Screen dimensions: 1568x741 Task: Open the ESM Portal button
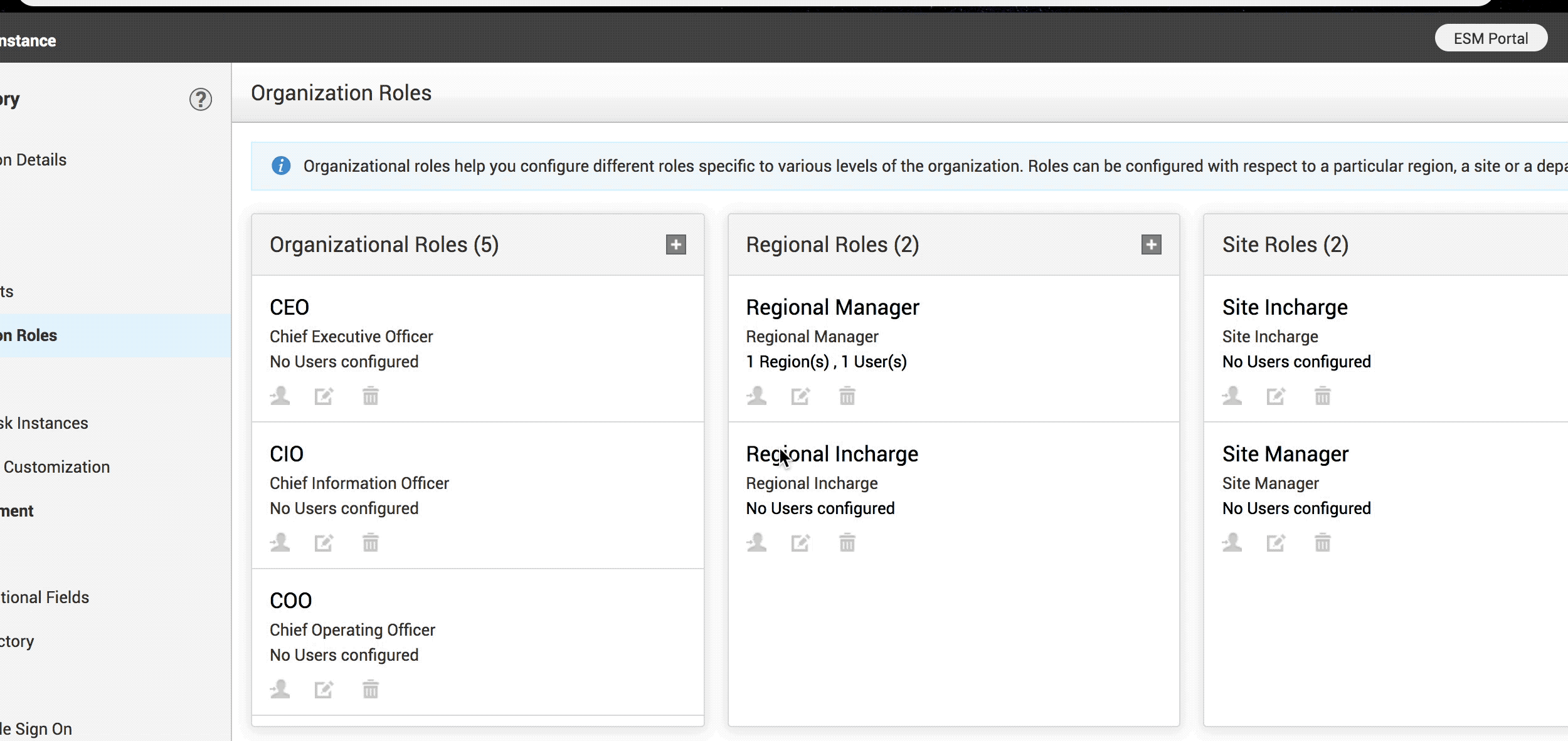pos(1490,38)
